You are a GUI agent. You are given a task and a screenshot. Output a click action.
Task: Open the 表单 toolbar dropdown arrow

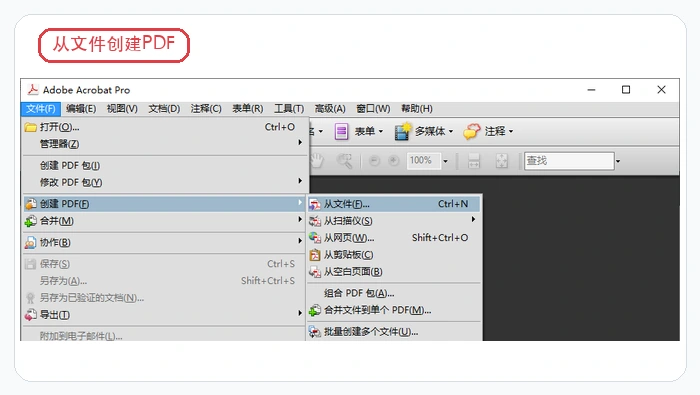(x=381, y=132)
